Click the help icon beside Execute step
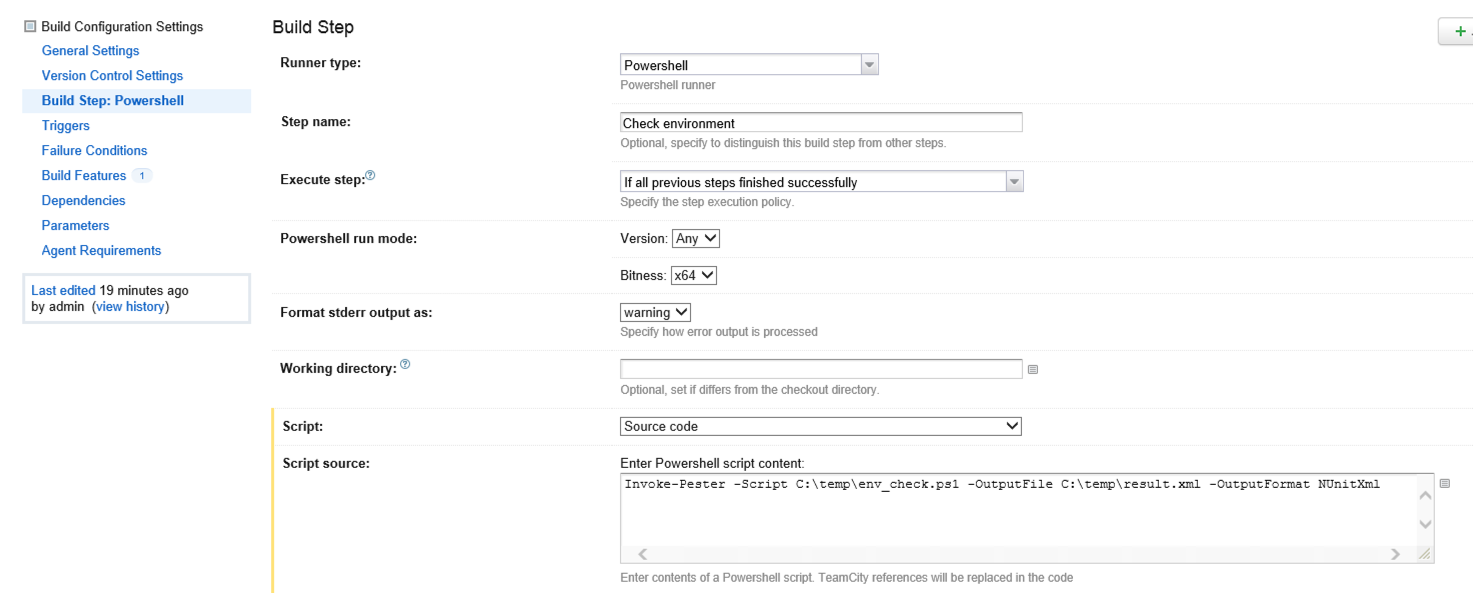This screenshot has height=593, width=1473. [x=370, y=175]
